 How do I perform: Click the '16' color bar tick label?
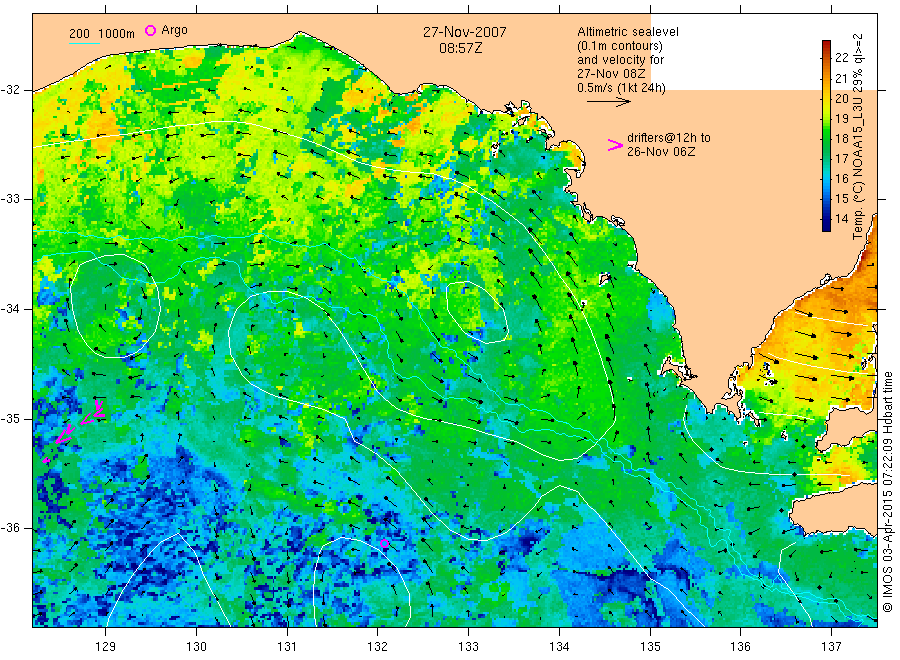click(841, 178)
